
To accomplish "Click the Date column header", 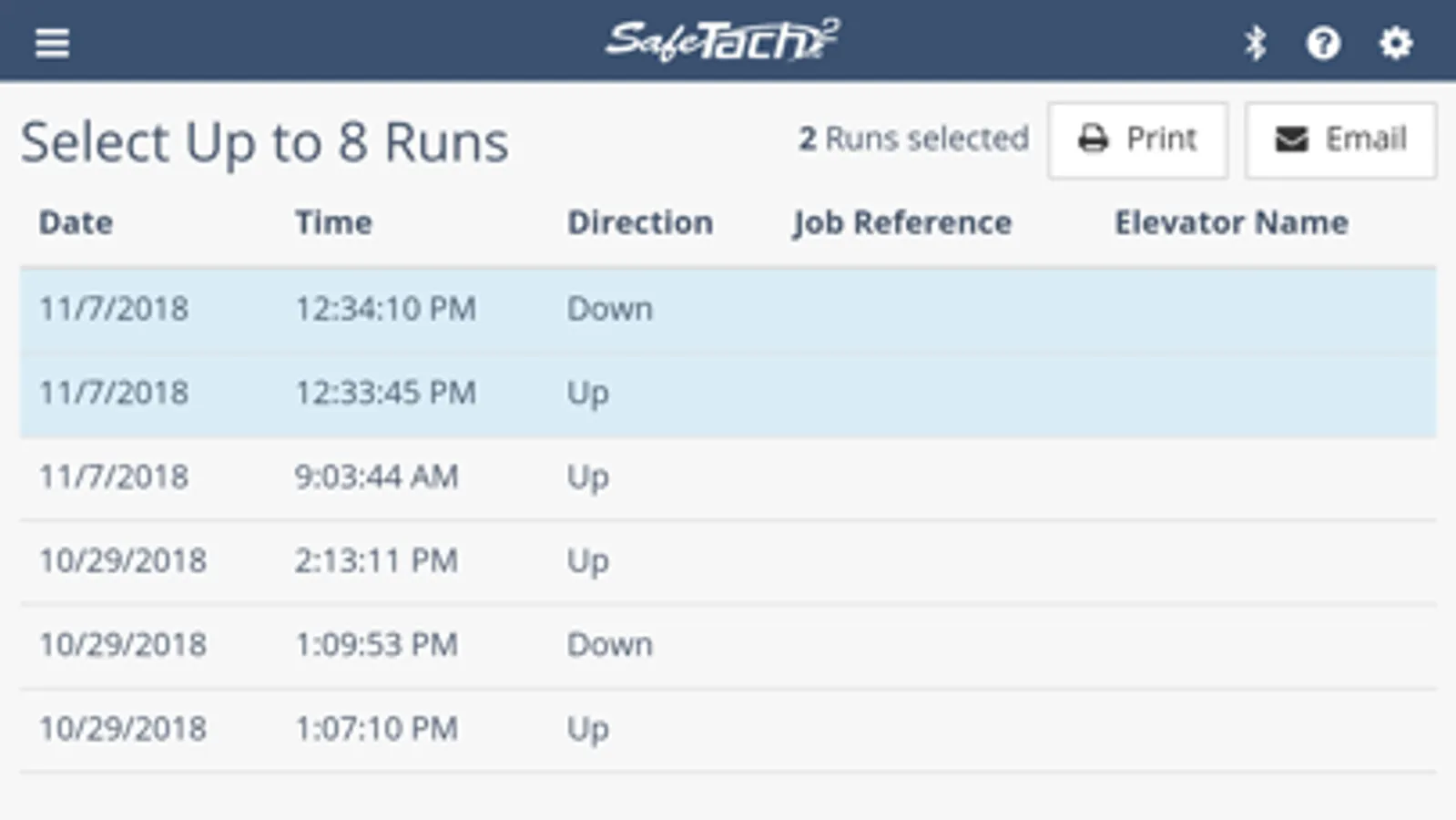I will (76, 222).
